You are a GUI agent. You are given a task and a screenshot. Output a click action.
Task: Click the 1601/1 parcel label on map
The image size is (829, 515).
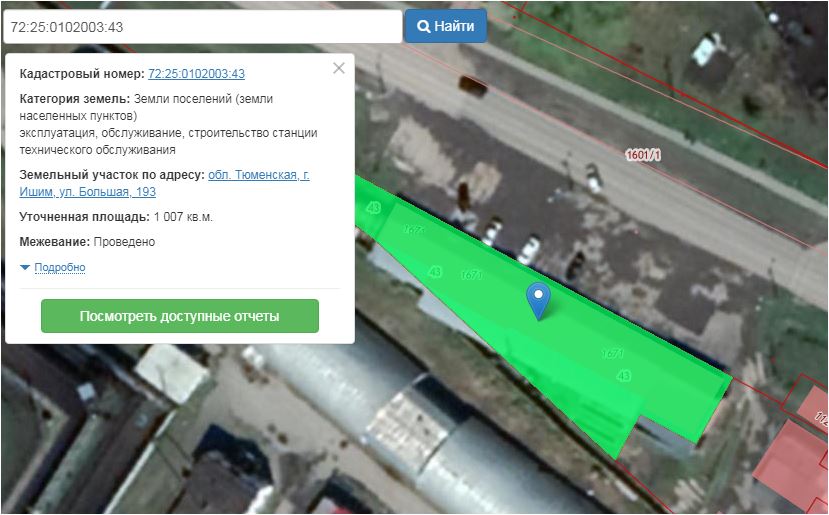coord(643,155)
